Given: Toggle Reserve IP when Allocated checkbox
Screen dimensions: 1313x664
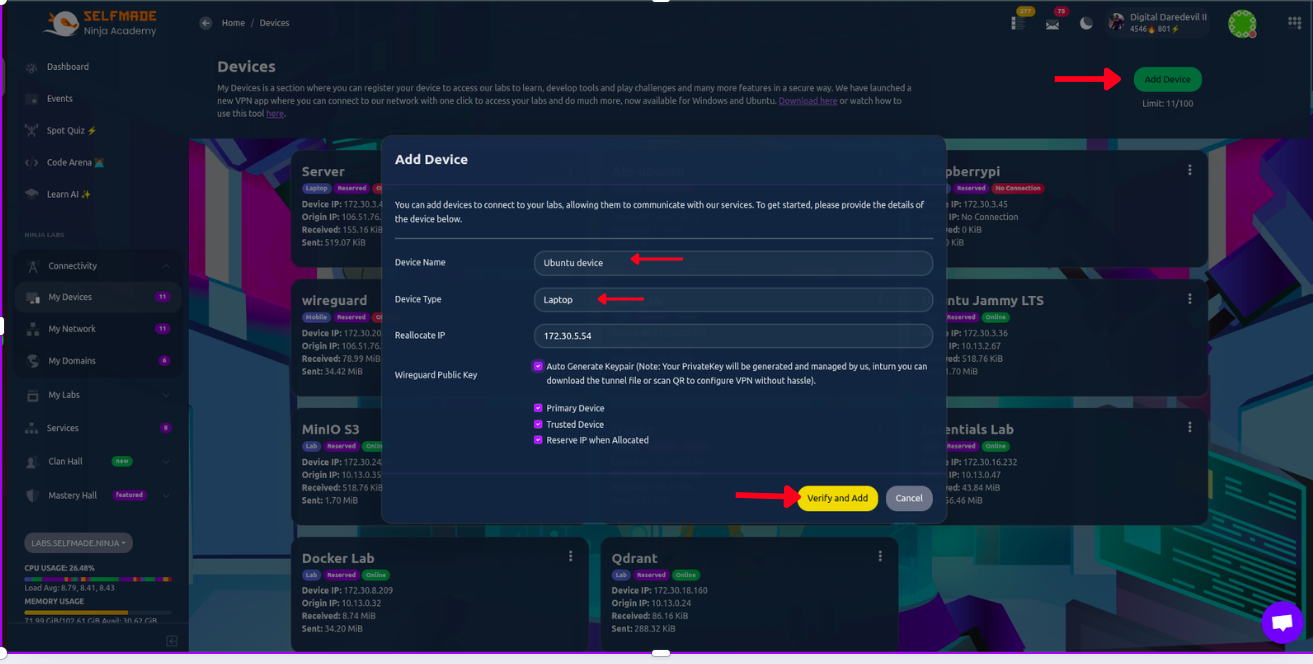Looking at the screenshot, I should [538, 440].
